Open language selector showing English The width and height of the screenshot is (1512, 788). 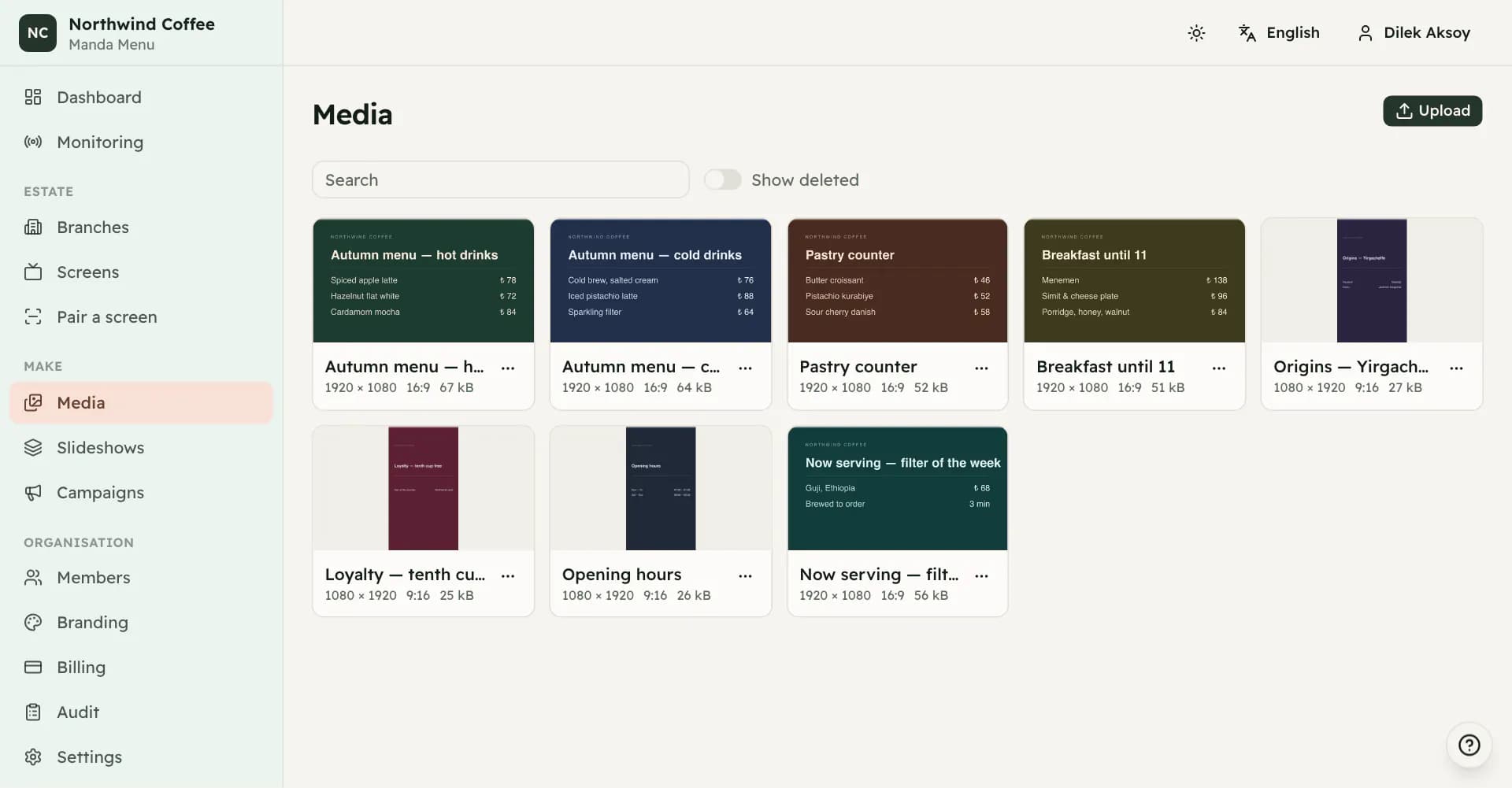[x=1279, y=32]
